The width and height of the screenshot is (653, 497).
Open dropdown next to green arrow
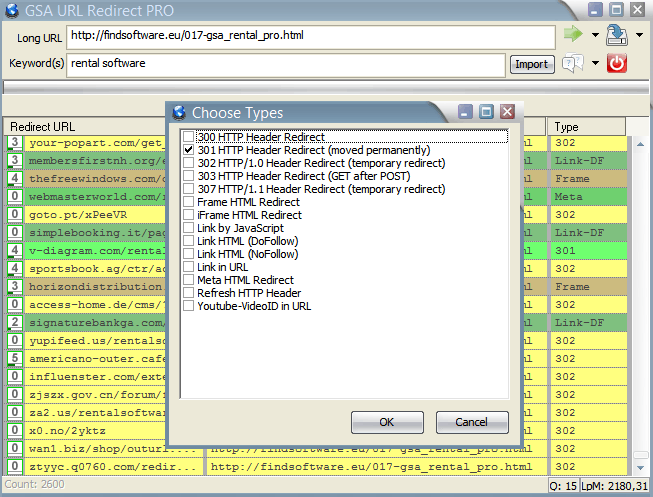596,35
